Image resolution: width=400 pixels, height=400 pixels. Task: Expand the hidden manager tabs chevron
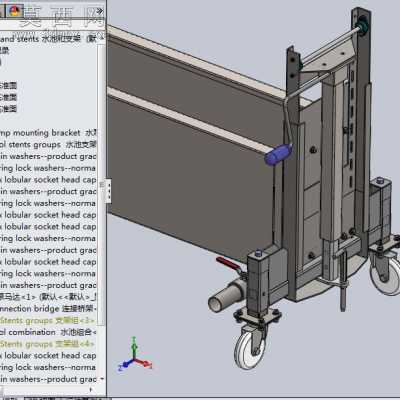[99, 12]
